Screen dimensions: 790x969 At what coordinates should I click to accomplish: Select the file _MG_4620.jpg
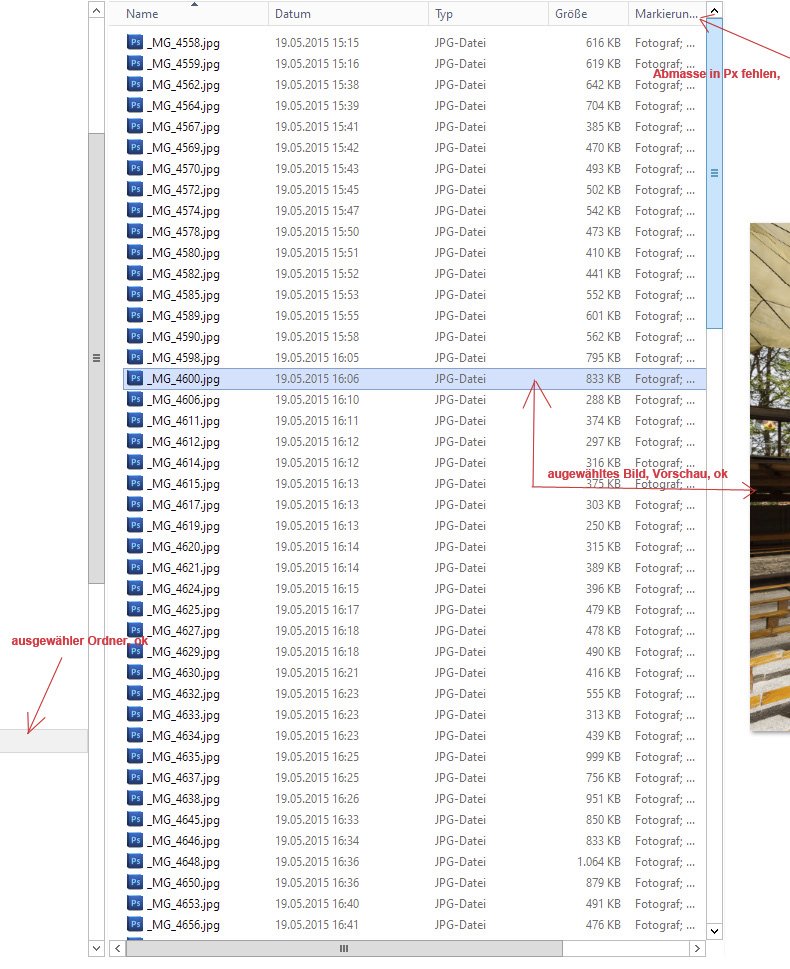coord(185,547)
